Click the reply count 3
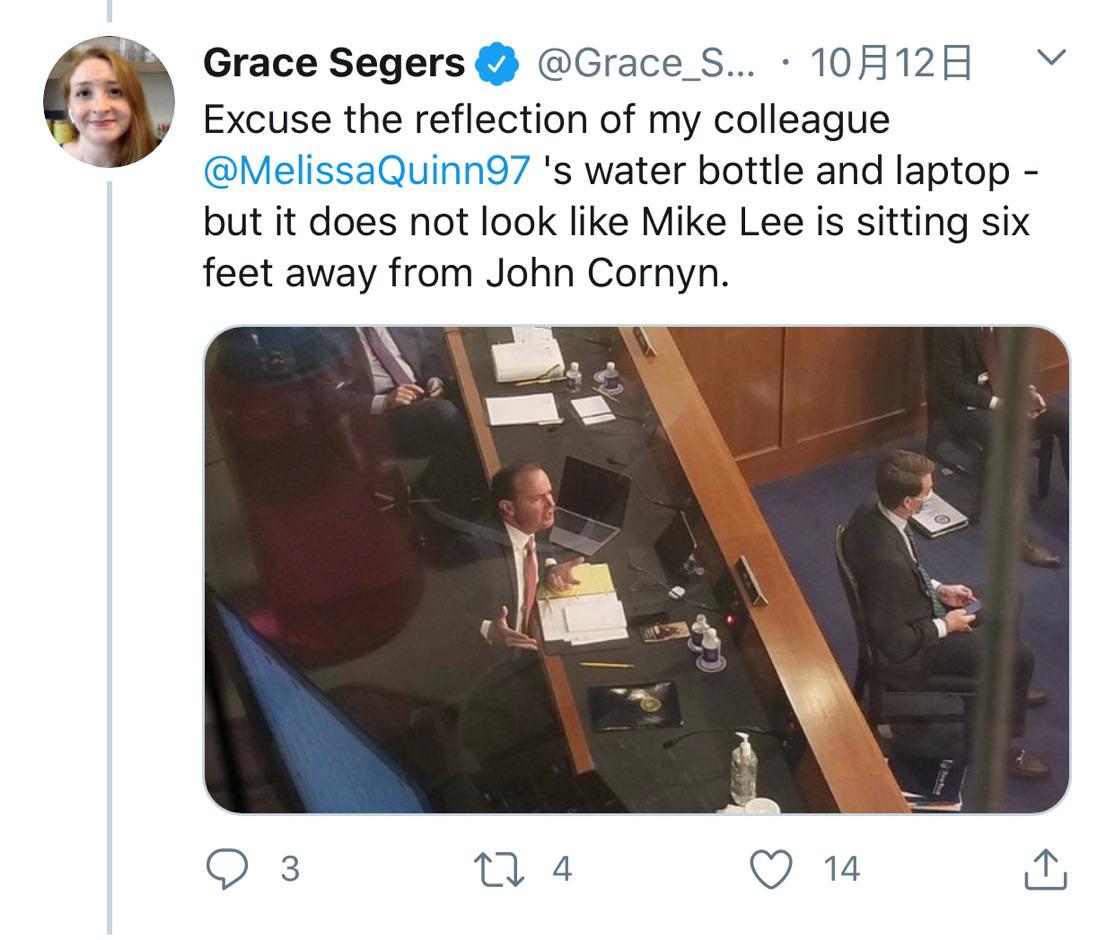The width and height of the screenshot is (1115, 940). (289, 868)
